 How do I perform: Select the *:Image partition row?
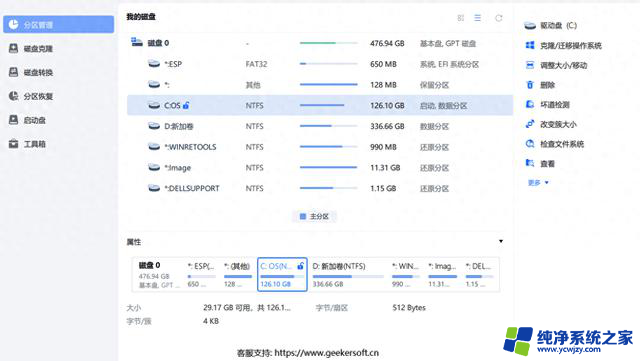point(320,167)
